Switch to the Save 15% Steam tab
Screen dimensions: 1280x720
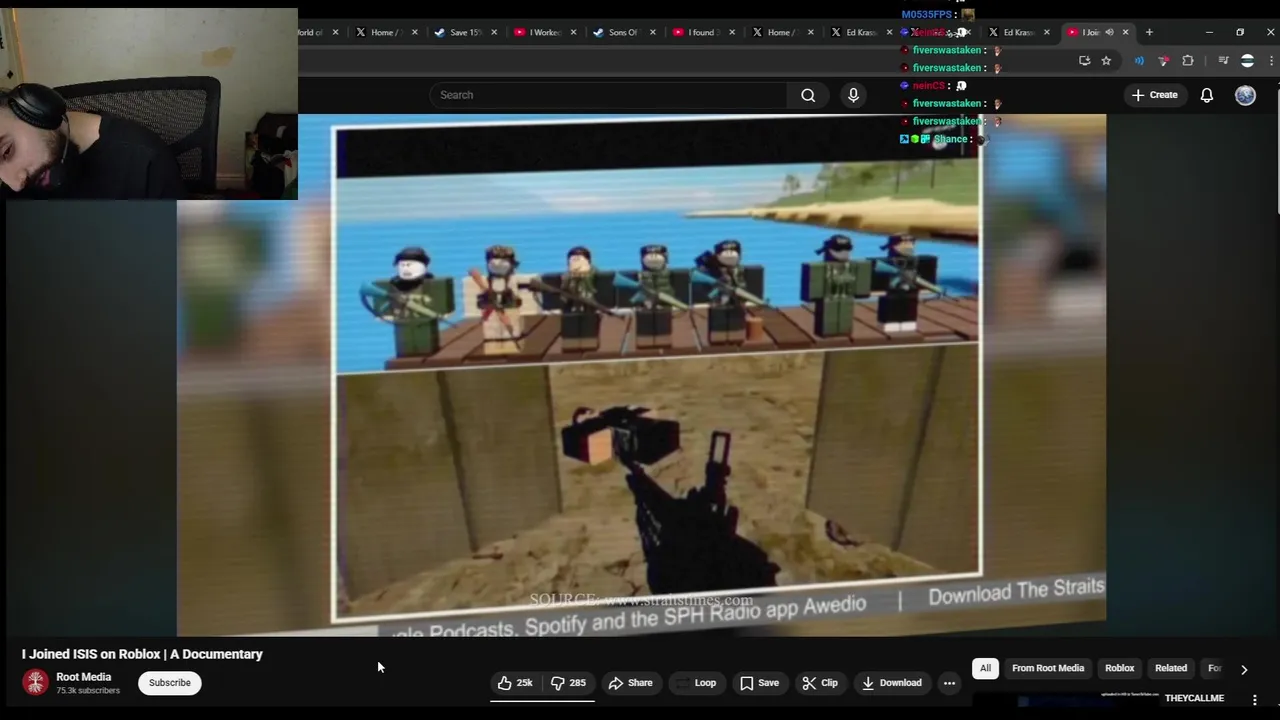tap(459, 32)
